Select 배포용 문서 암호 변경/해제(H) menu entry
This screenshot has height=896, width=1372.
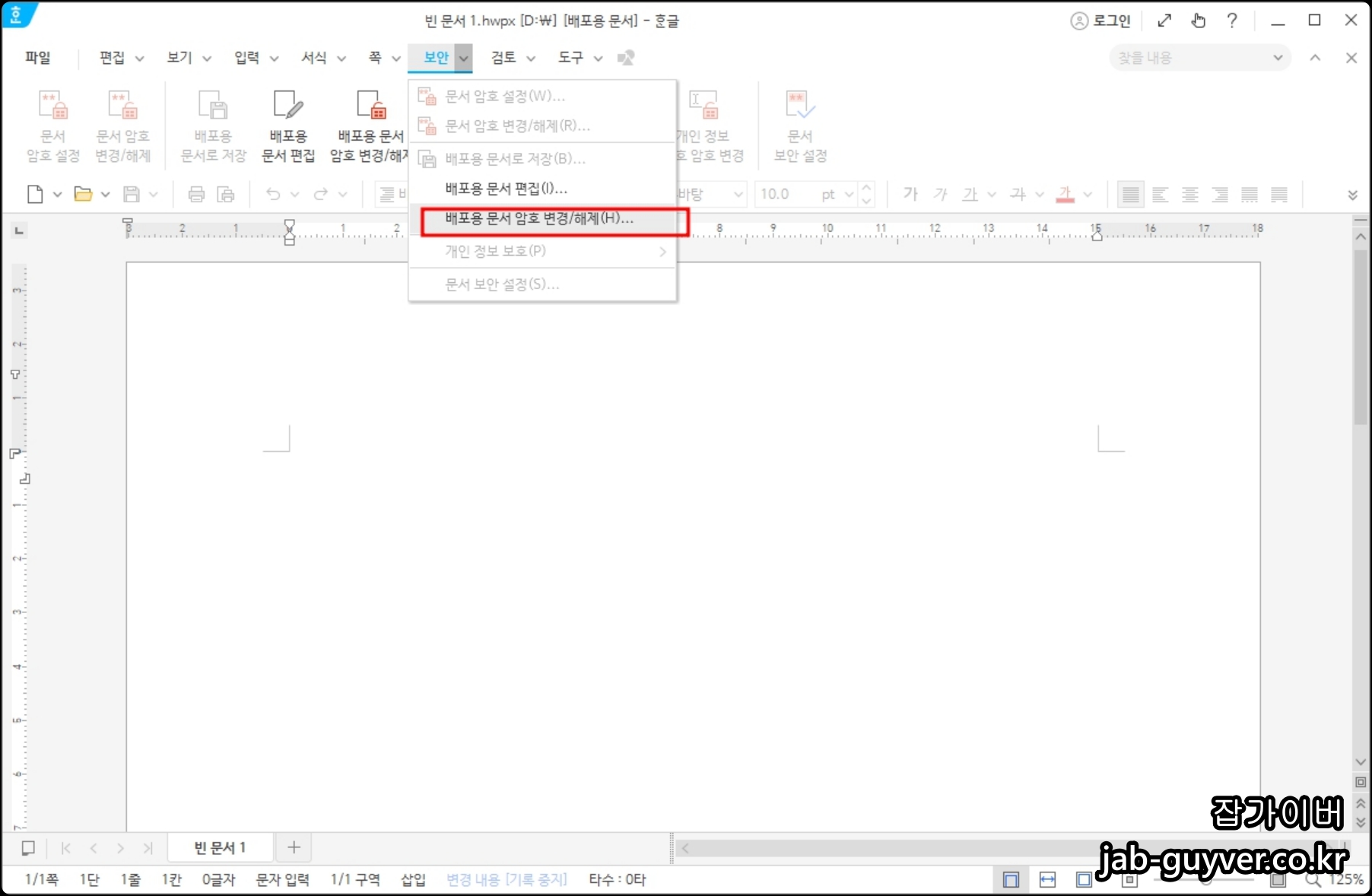[x=542, y=219]
